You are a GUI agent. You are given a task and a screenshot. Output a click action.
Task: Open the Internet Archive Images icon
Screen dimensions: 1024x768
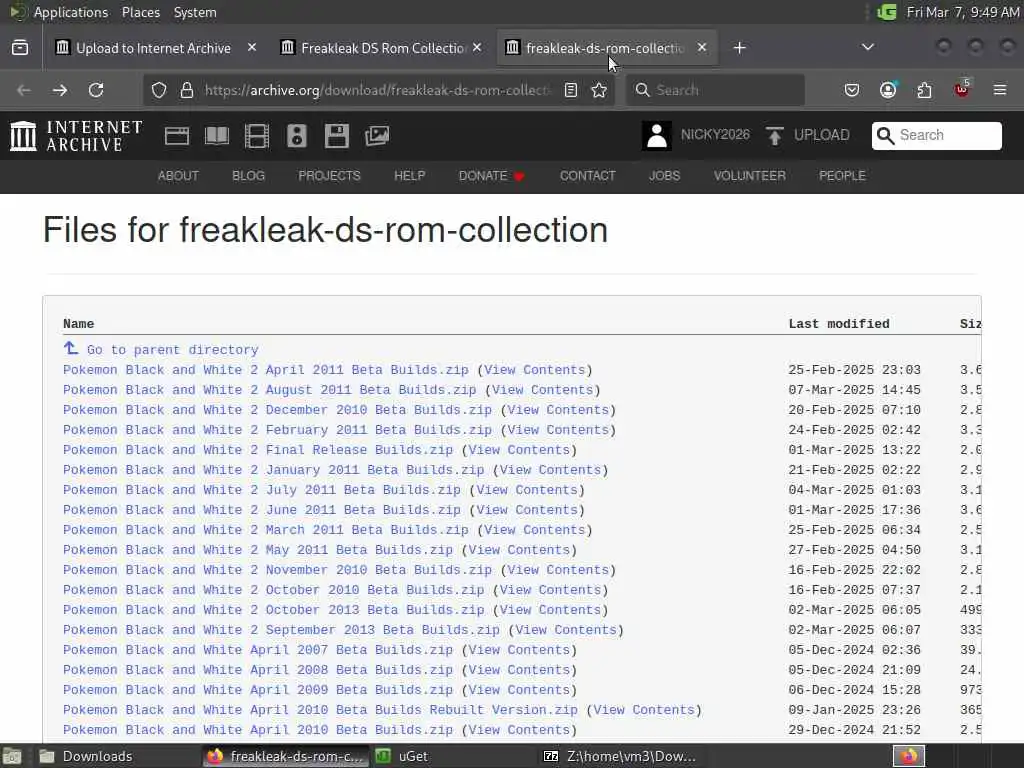click(x=377, y=136)
